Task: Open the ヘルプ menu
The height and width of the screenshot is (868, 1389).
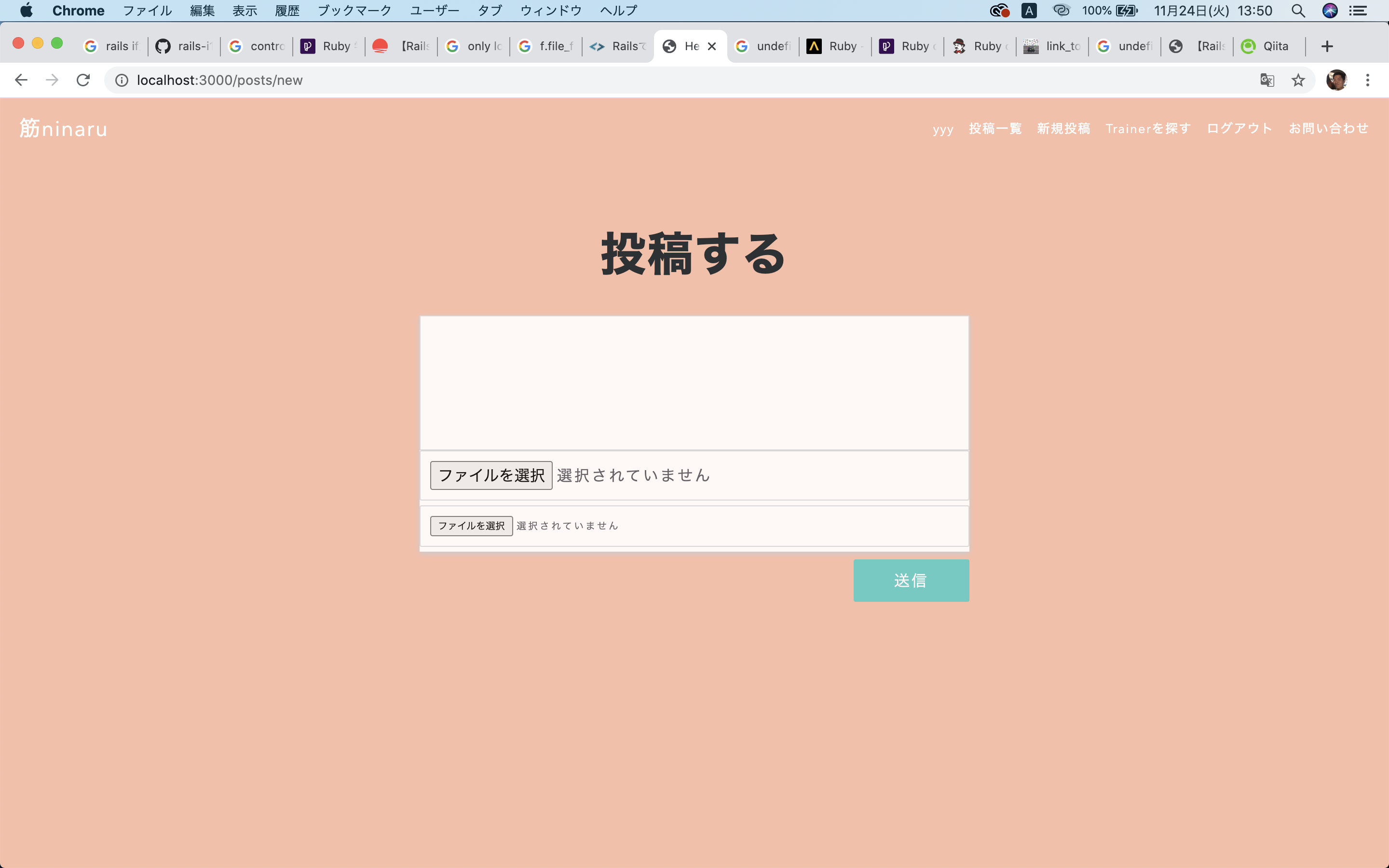Action: 618,10
